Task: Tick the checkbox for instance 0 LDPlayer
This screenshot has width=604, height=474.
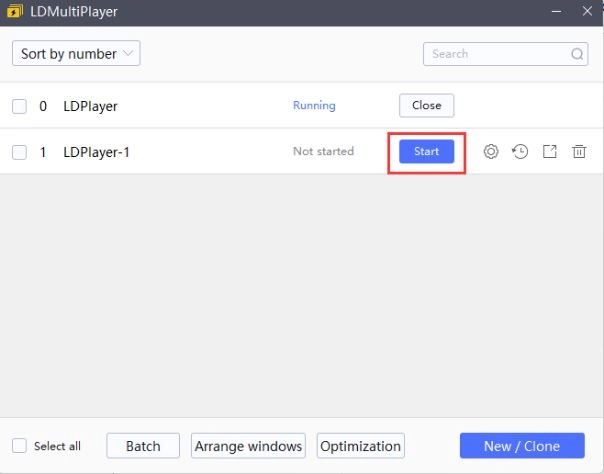Action: point(19,106)
